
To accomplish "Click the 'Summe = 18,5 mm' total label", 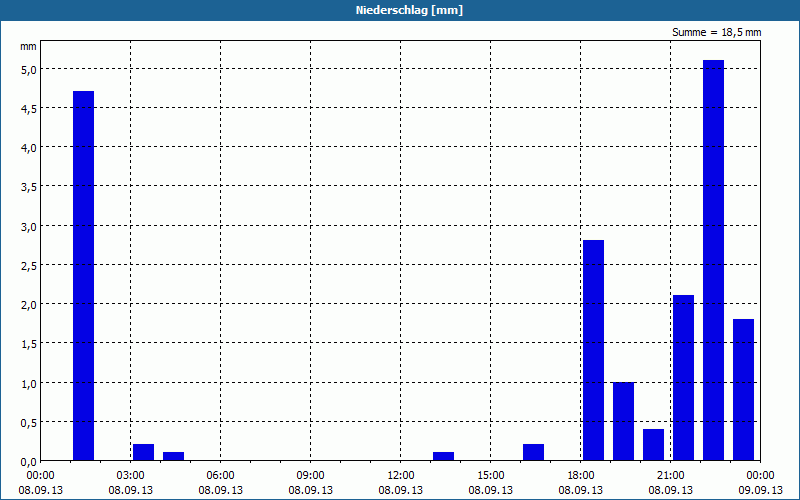I will (716, 32).
